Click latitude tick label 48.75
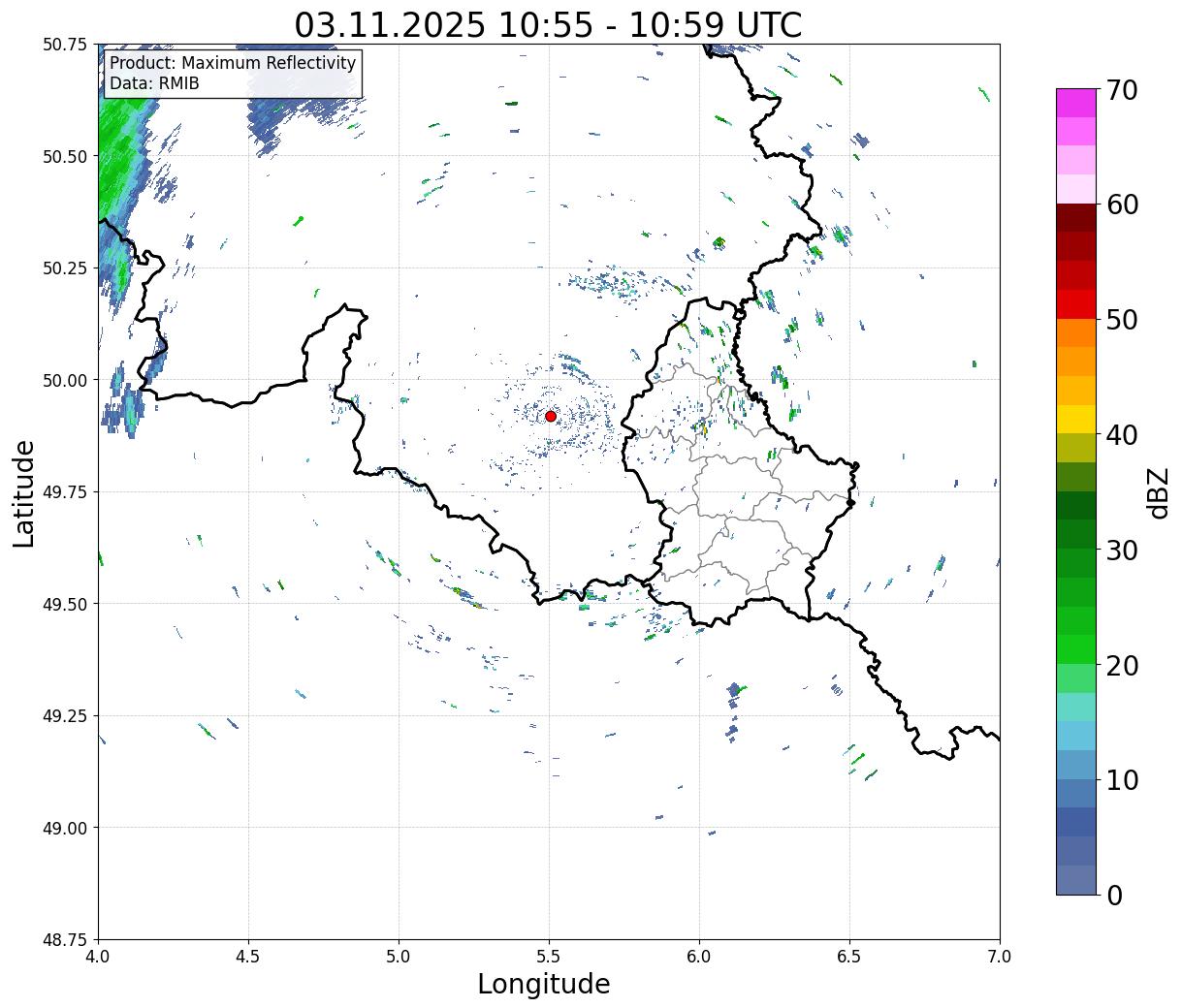The image size is (1182, 1008). point(65,940)
